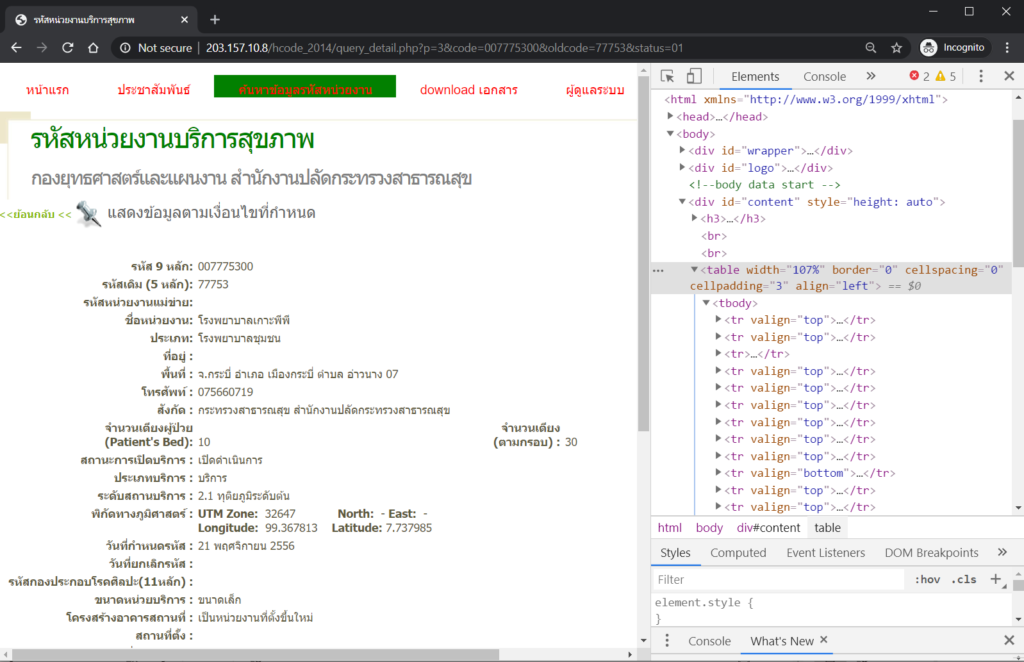Activate the inspect element picker tool

click(668, 77)
